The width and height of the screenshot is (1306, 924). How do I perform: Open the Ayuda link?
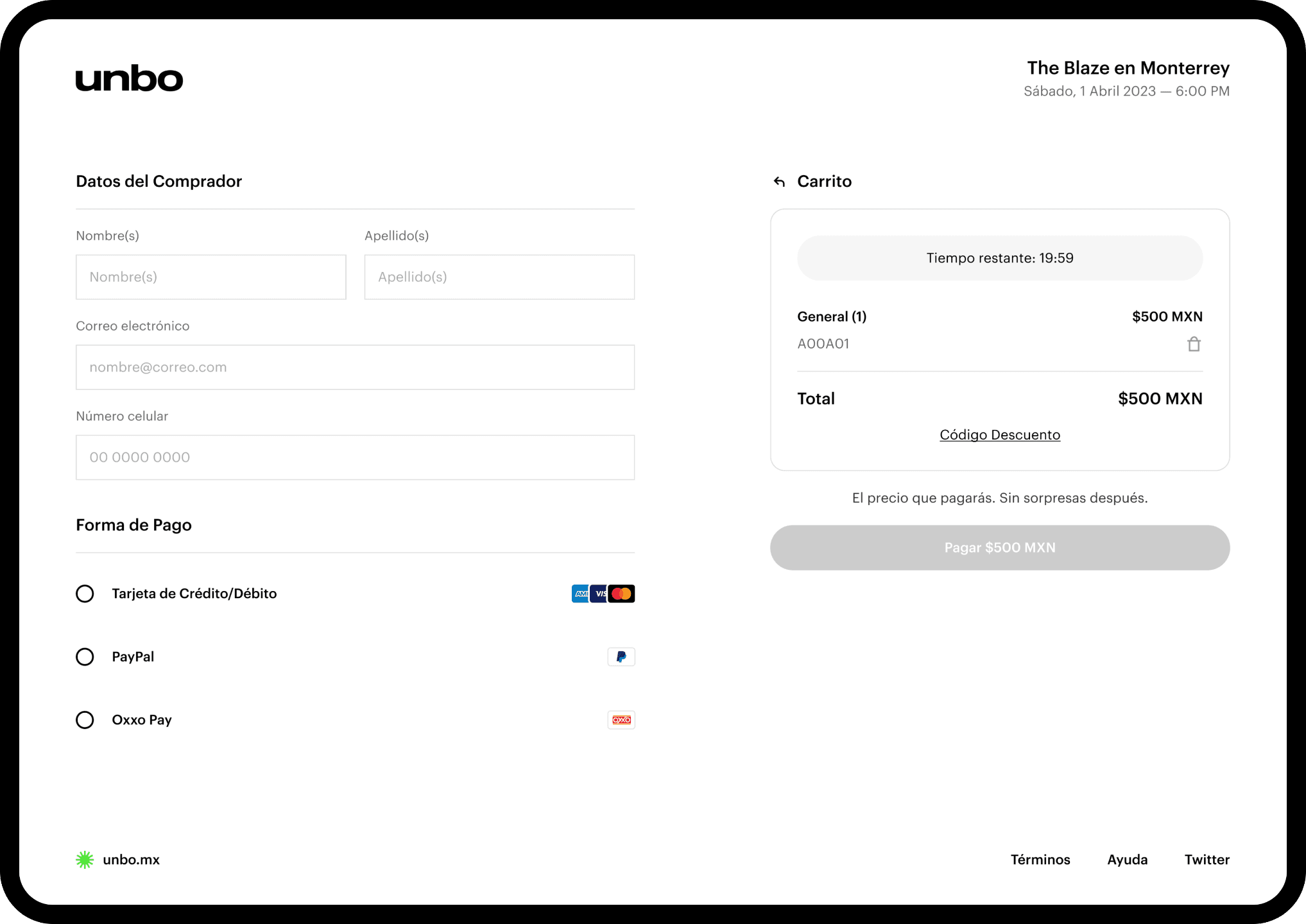coord(1127,859)
